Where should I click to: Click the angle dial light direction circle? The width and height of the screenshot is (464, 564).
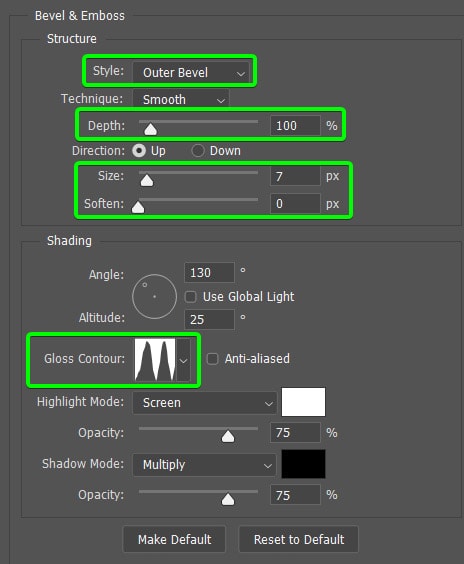click(154, 296)
